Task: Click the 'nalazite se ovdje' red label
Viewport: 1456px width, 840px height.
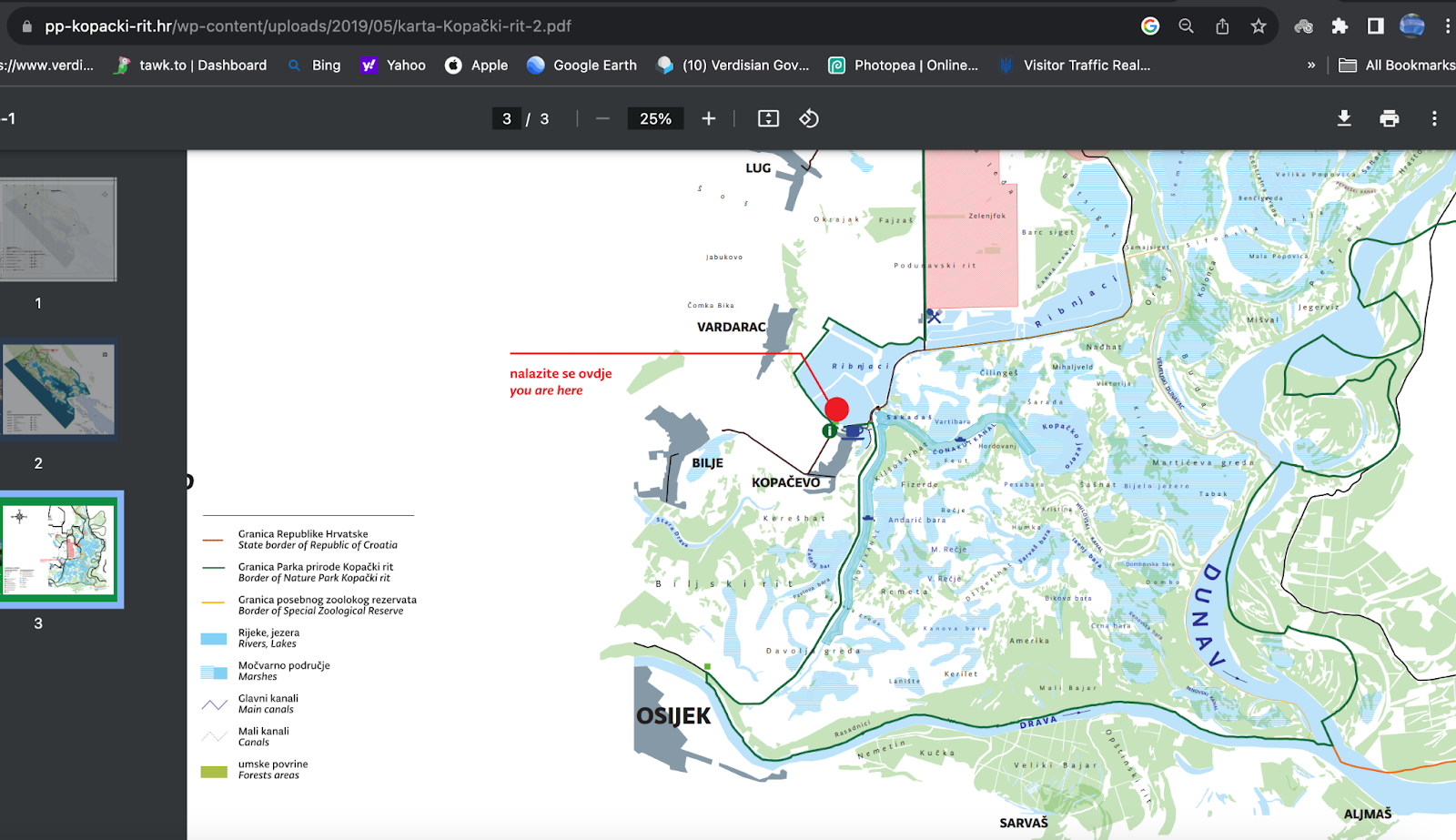Action: [561, 373]
